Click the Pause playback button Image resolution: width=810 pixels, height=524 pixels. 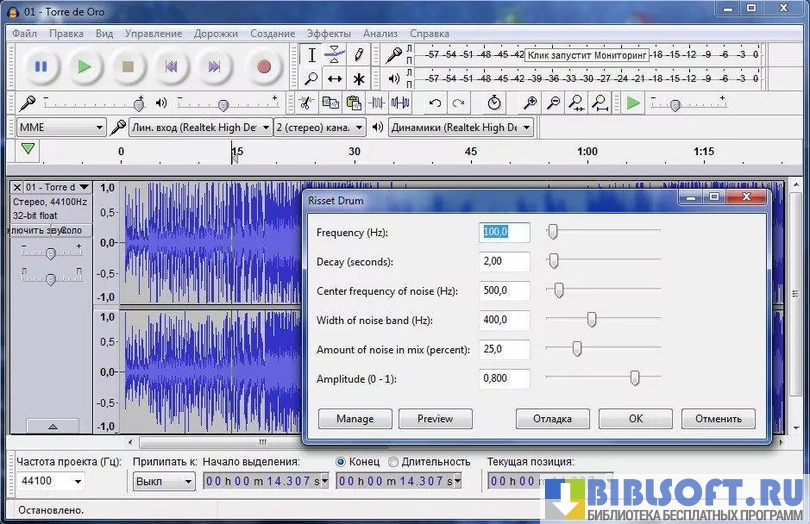pyautogui.click(x=41, y=67)
